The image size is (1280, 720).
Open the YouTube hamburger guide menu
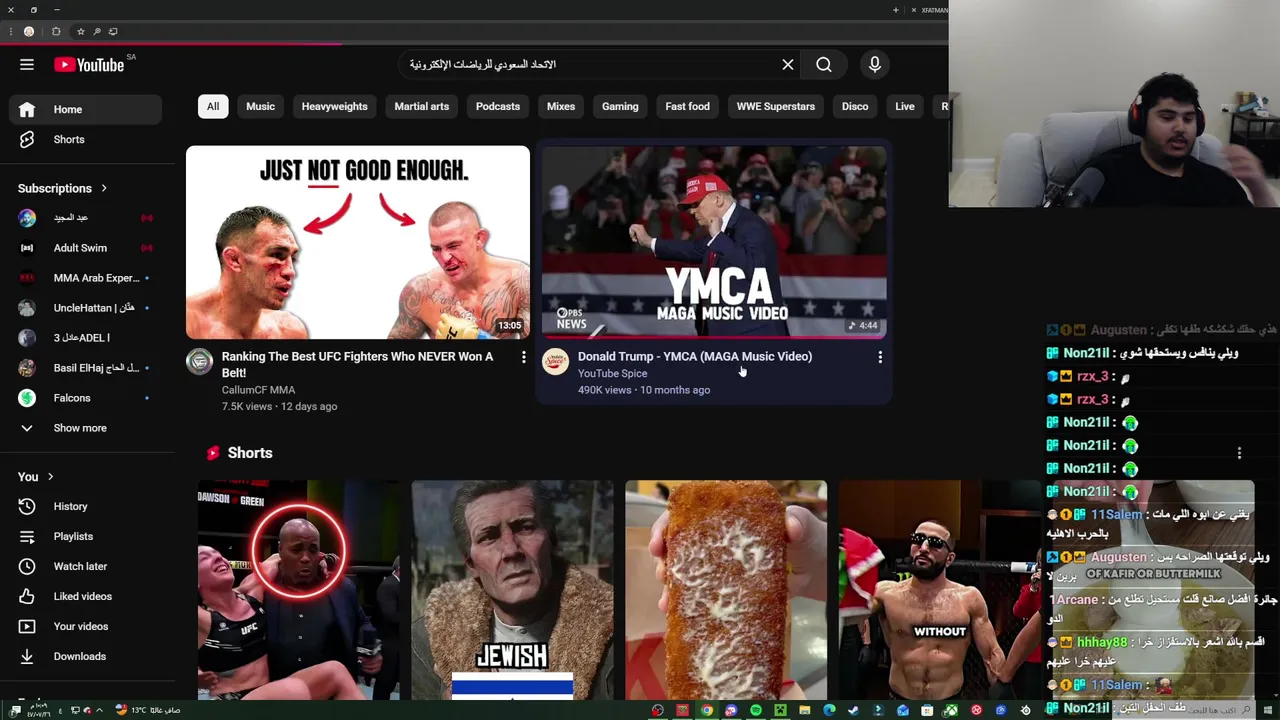(x=27, y=65)
